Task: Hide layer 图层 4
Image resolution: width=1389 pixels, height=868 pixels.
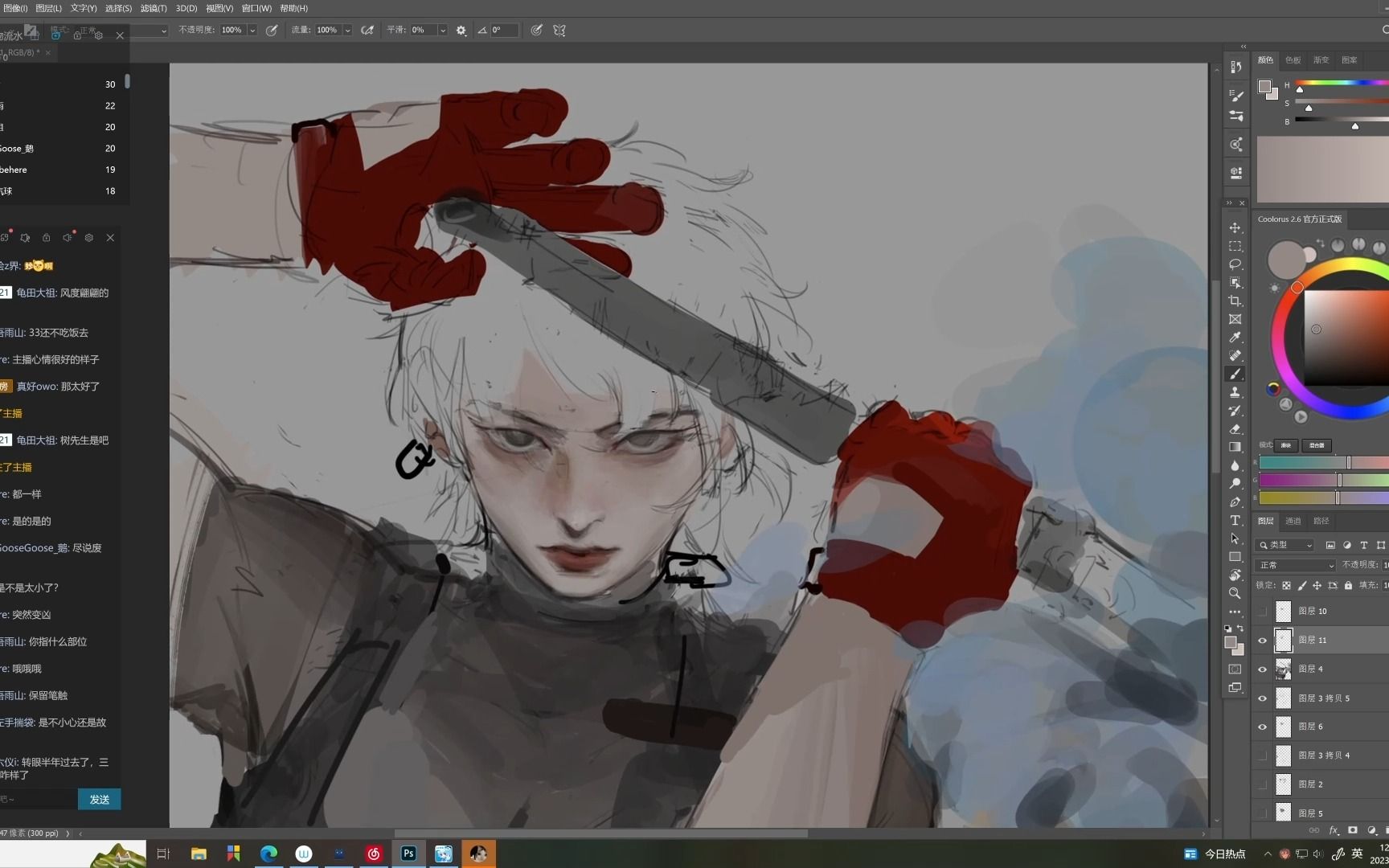Action: pyautogui.click(x=1262, y=669)
